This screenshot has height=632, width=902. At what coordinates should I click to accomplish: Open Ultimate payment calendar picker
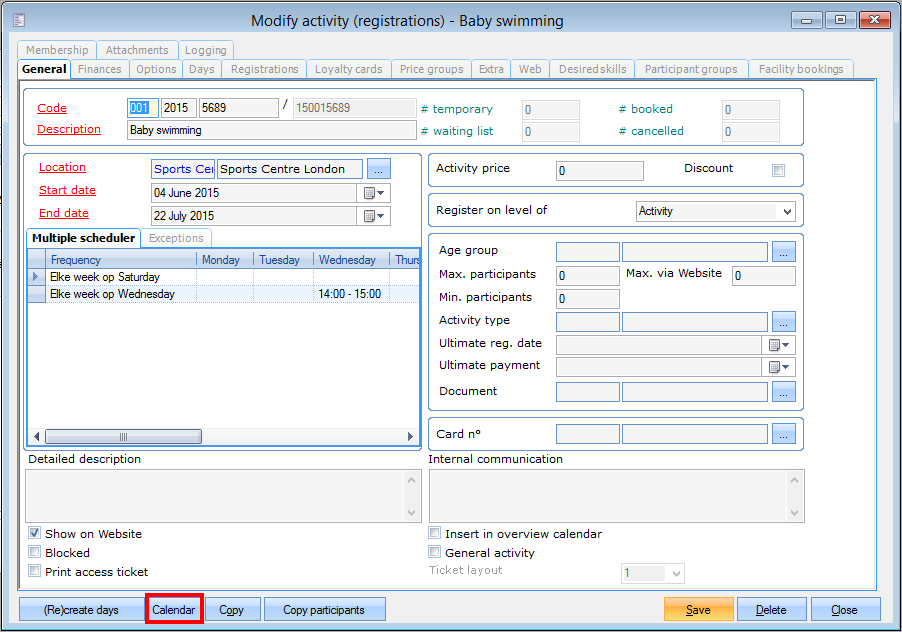click(779, 368)
